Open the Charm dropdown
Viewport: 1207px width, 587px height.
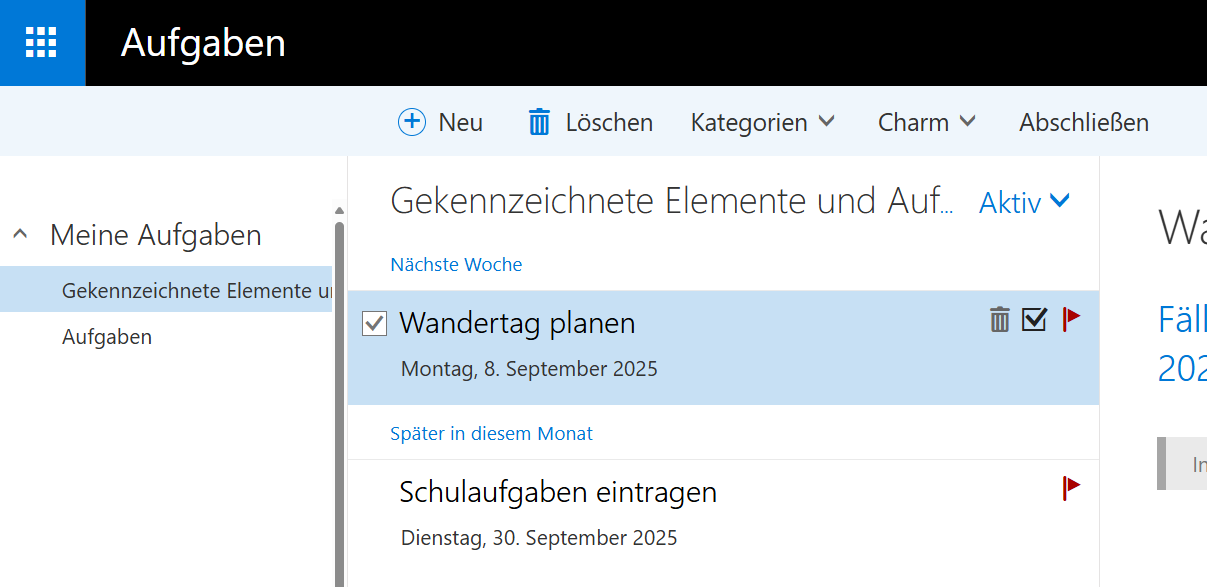click(x=926, y=122)
